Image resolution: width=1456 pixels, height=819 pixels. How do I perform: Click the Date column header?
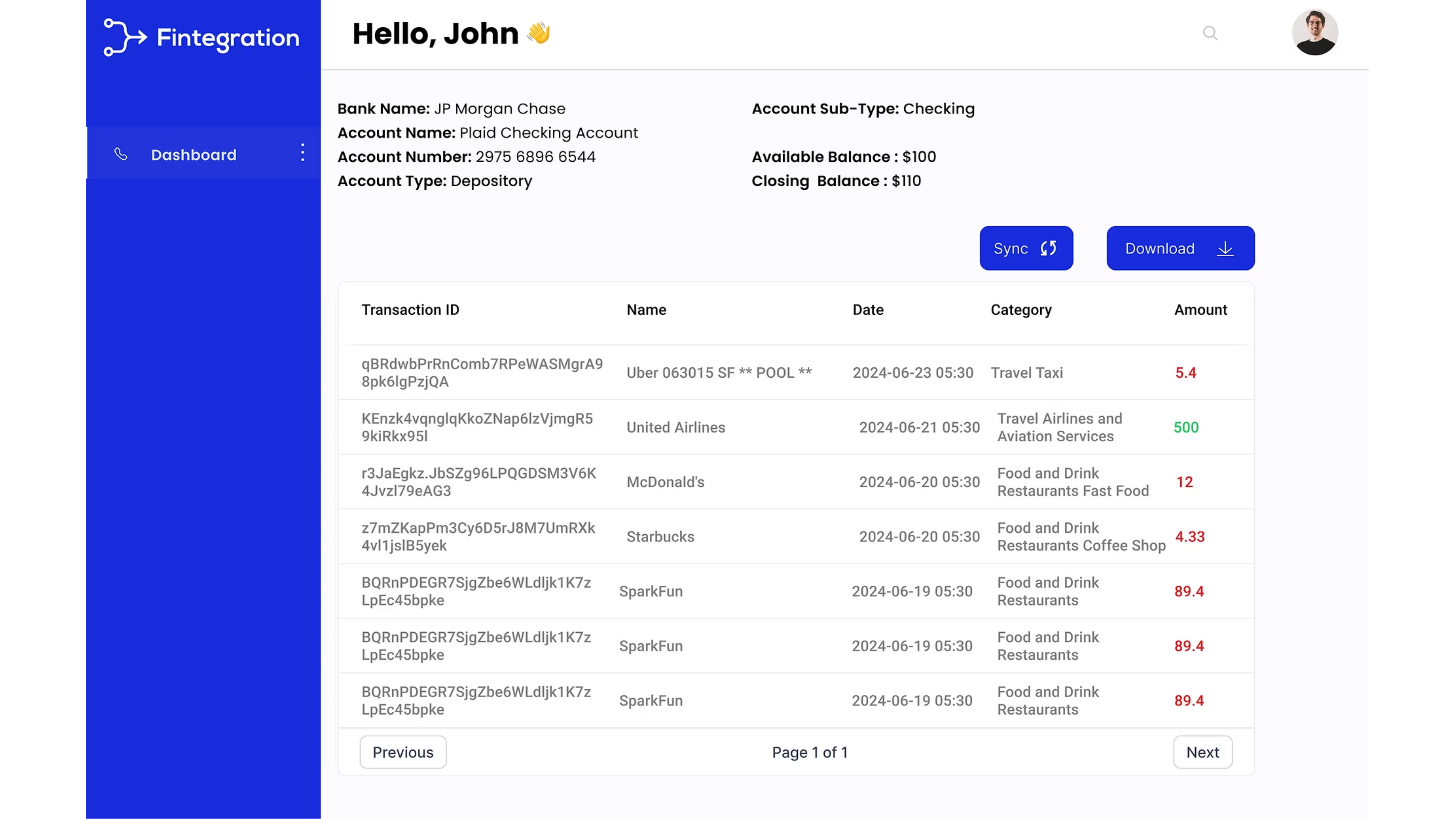point(868,310)
